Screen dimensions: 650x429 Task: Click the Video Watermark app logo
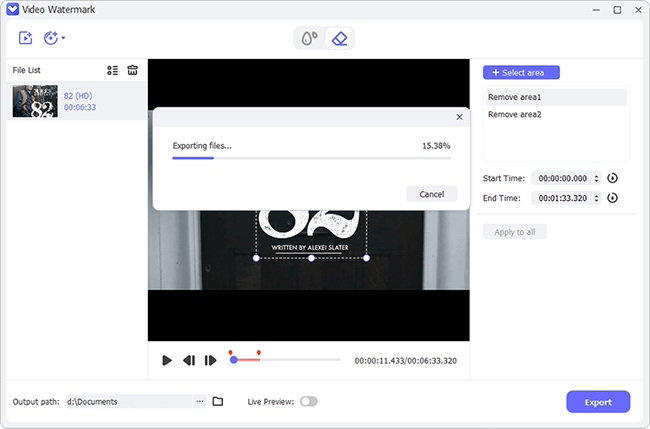coord(13,9)
